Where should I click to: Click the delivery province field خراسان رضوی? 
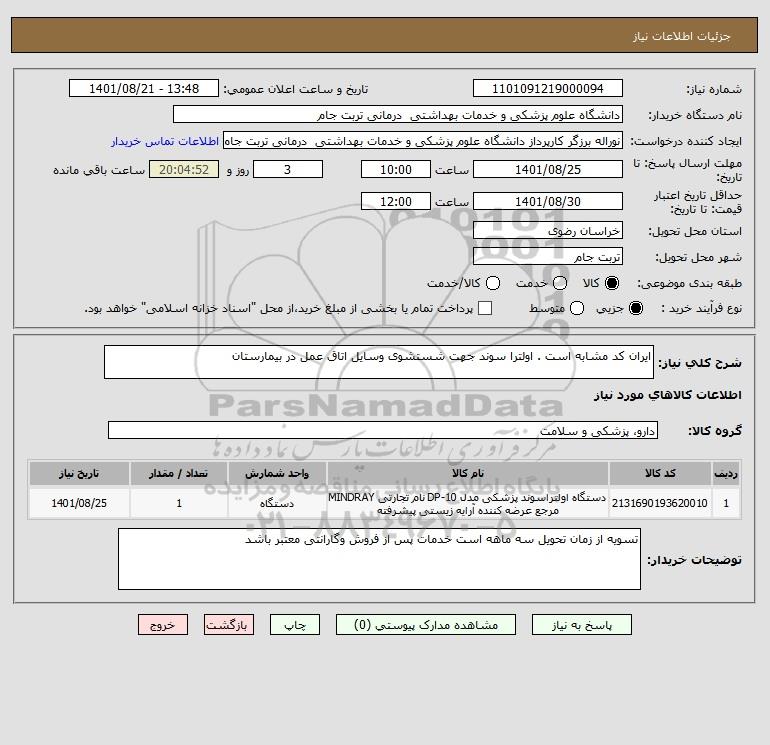coord(548,230)
